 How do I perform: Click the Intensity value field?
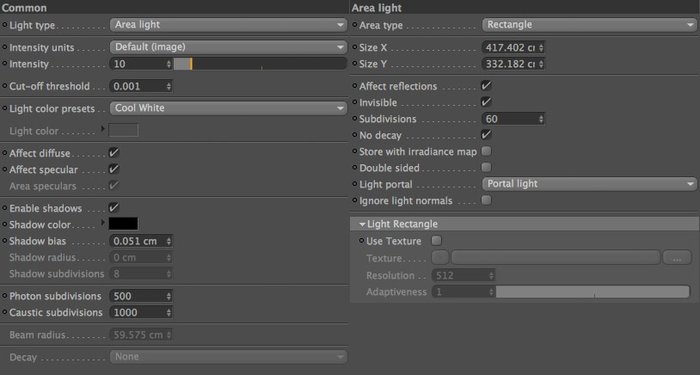[137, 64]
